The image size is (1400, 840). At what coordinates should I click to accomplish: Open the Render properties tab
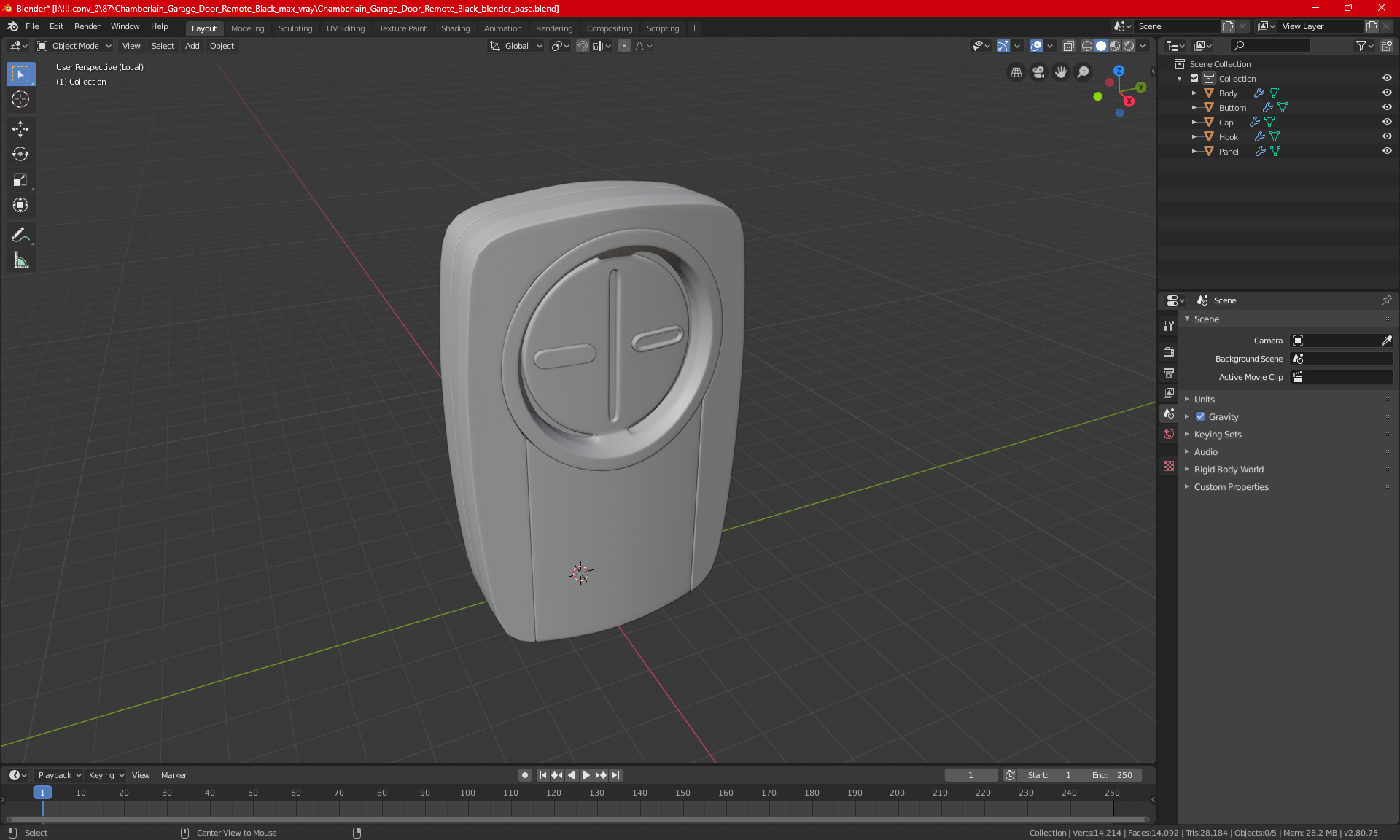[1169, 351]
